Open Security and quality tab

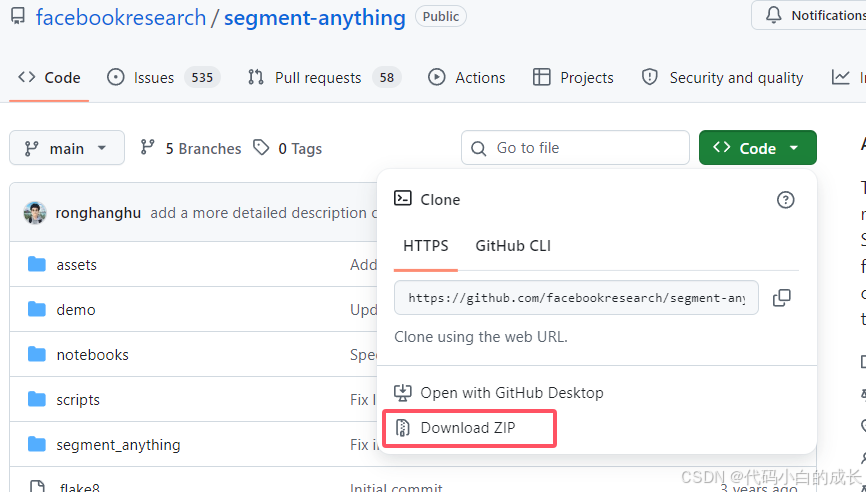point(722,77)
